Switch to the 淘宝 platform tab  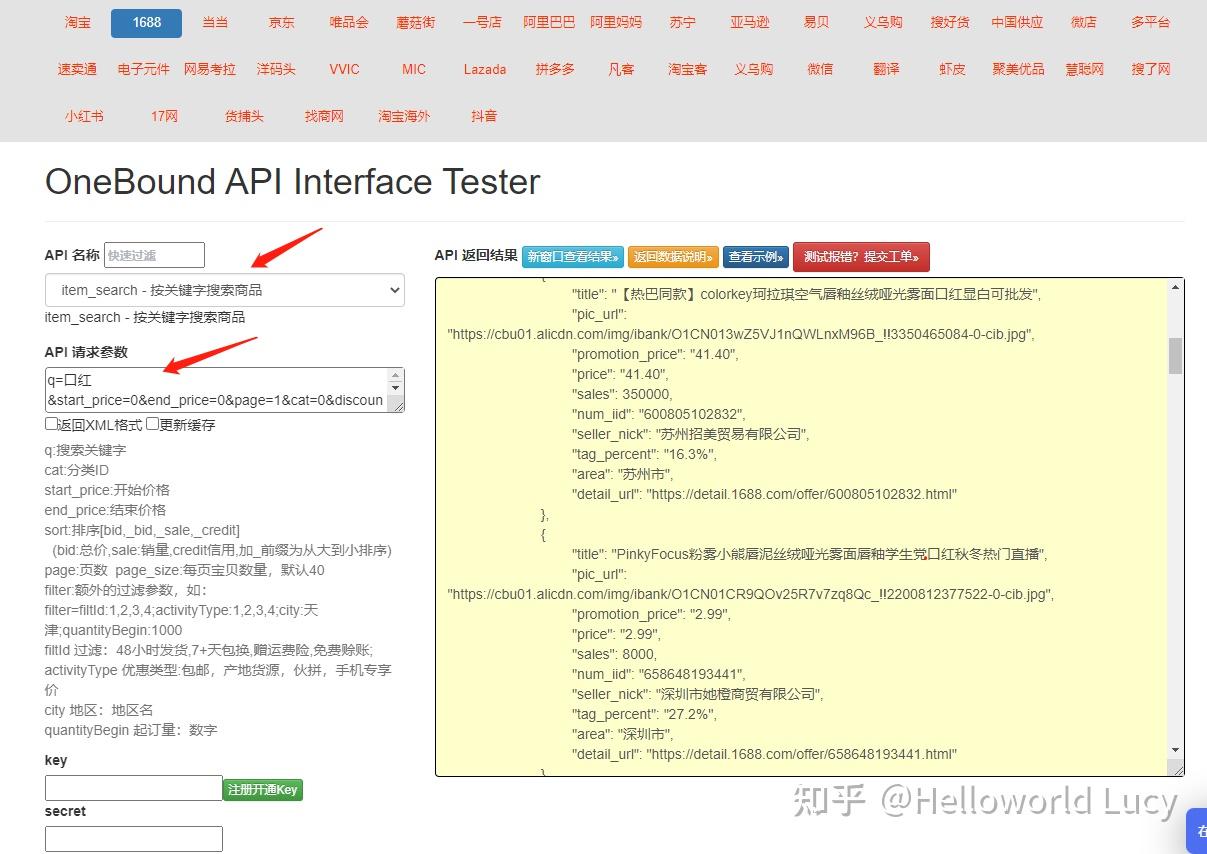pyautogui.click(x=77, y=22)
